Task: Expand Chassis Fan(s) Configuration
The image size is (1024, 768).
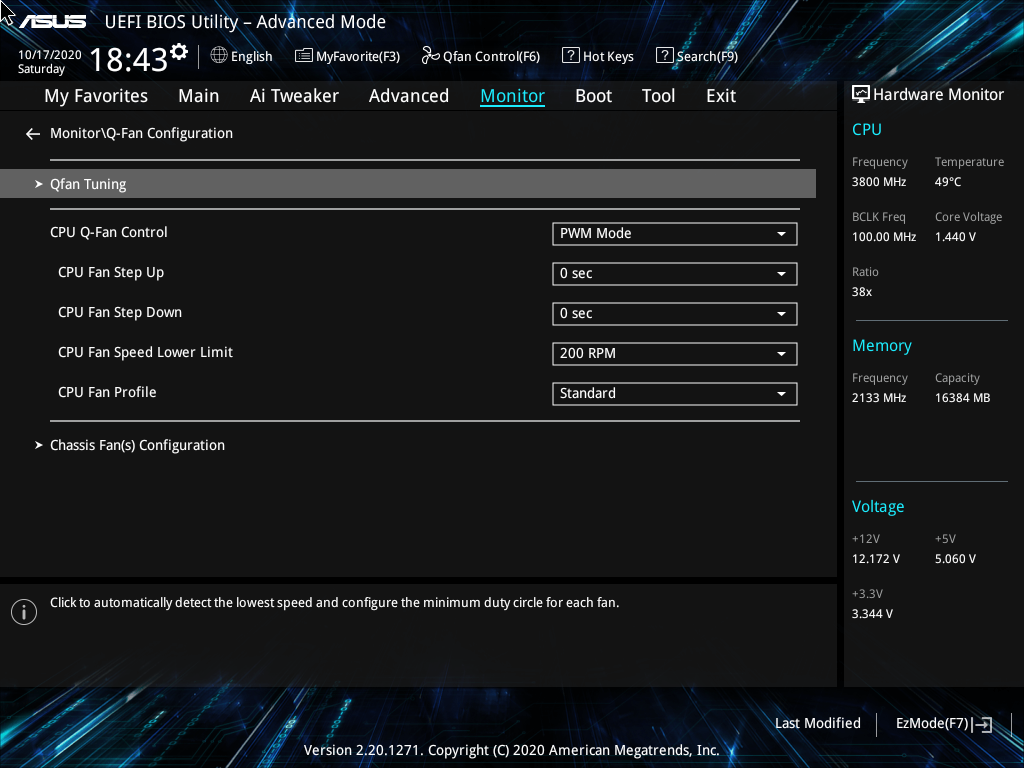Action: 137,445
